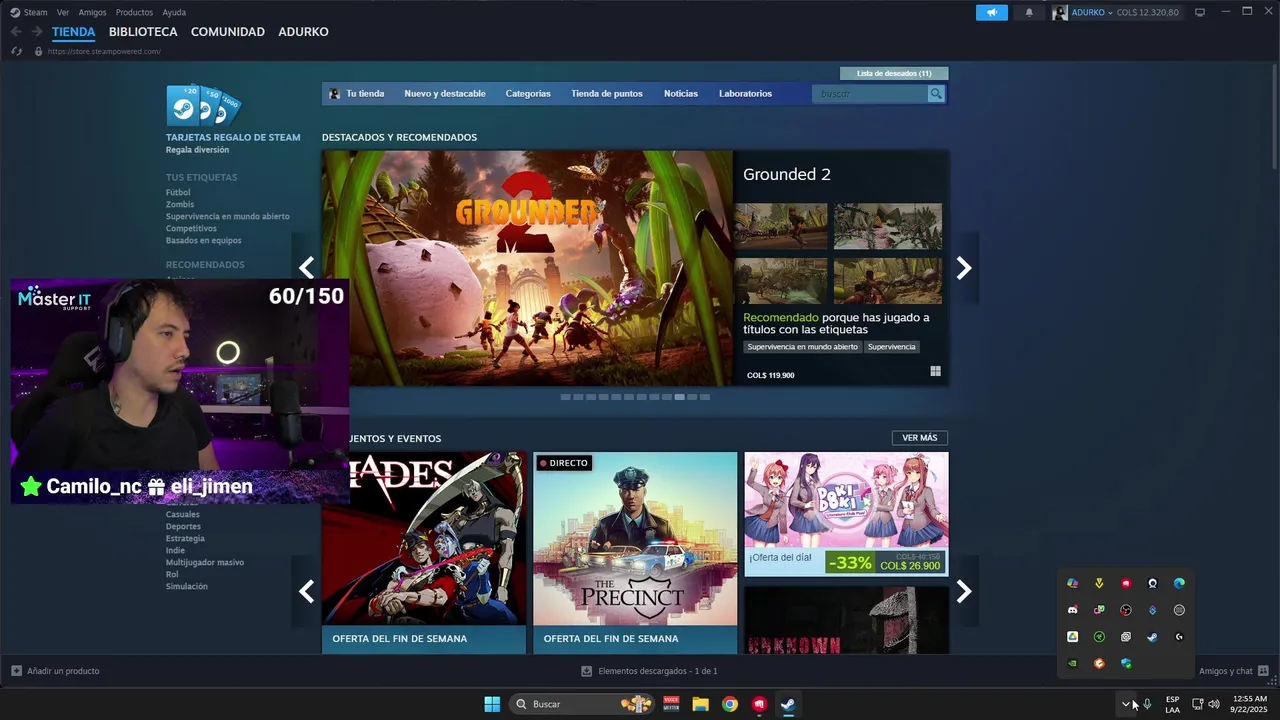Open NVIDIA icon in the tray popup

[x=1072, y=663]
